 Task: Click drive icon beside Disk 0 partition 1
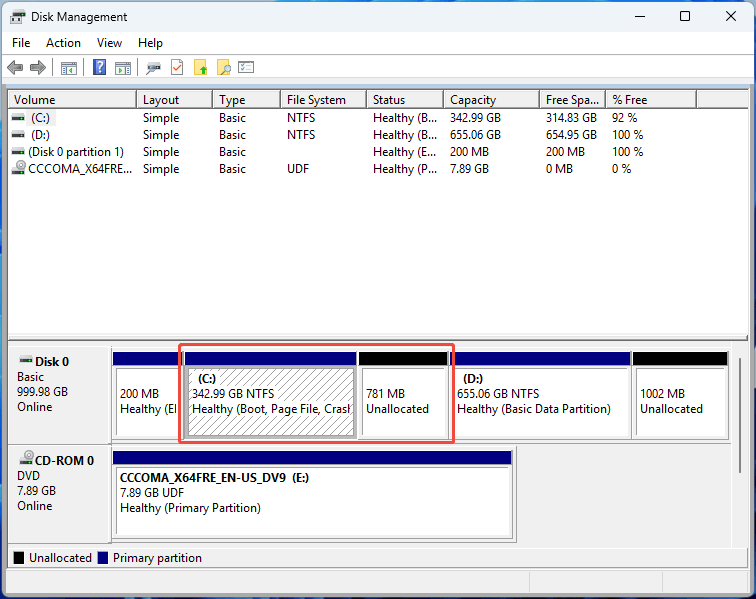pyautogui.click(x=18, y=151)
